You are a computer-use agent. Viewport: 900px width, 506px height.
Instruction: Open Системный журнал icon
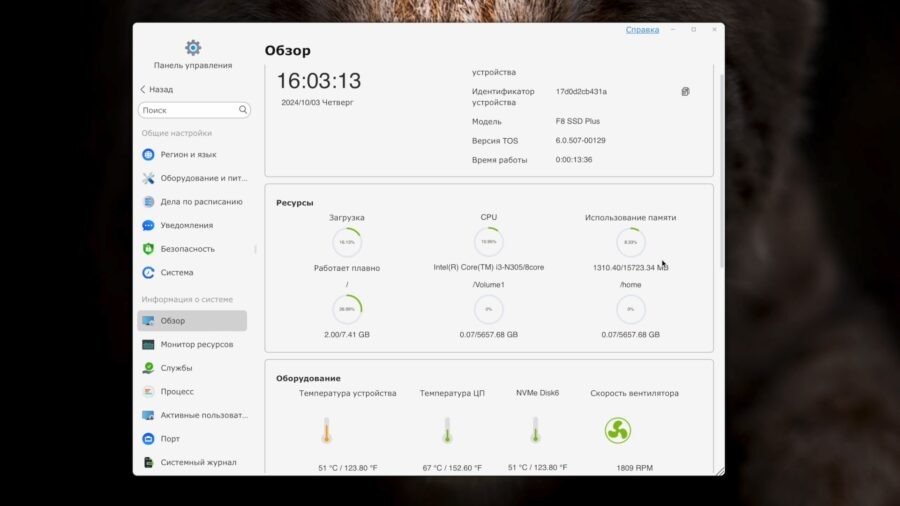[148, 462]
